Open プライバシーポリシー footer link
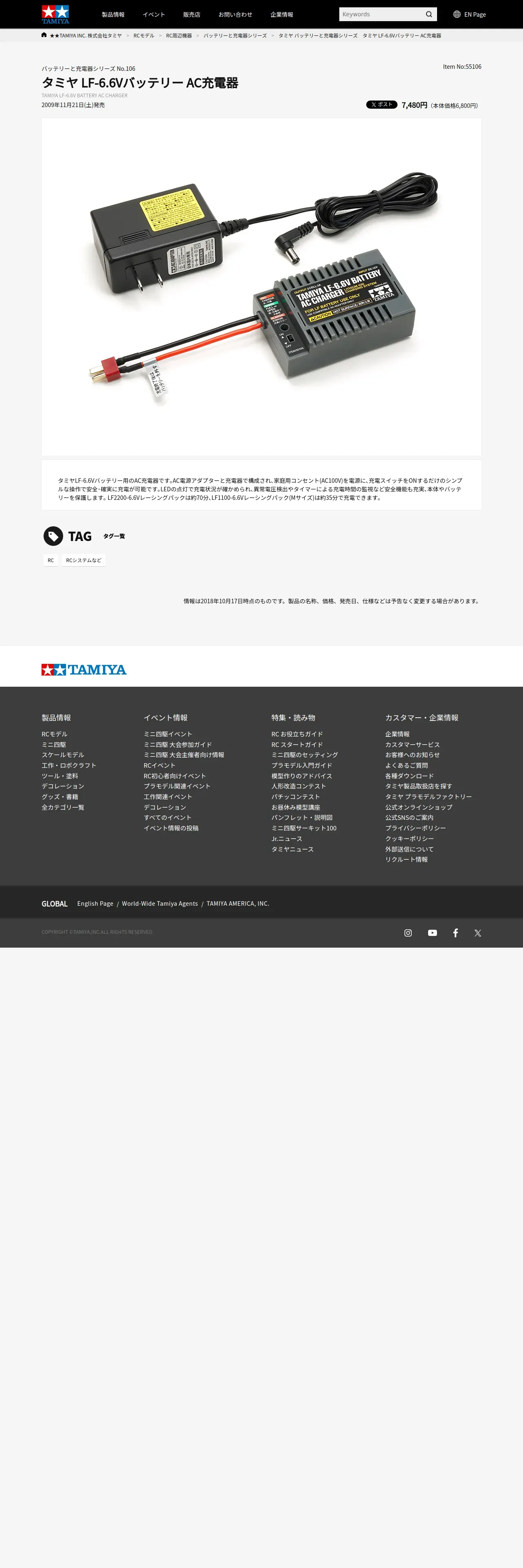523x1568 pixels. pyautogui.click(x=415, y=828)
